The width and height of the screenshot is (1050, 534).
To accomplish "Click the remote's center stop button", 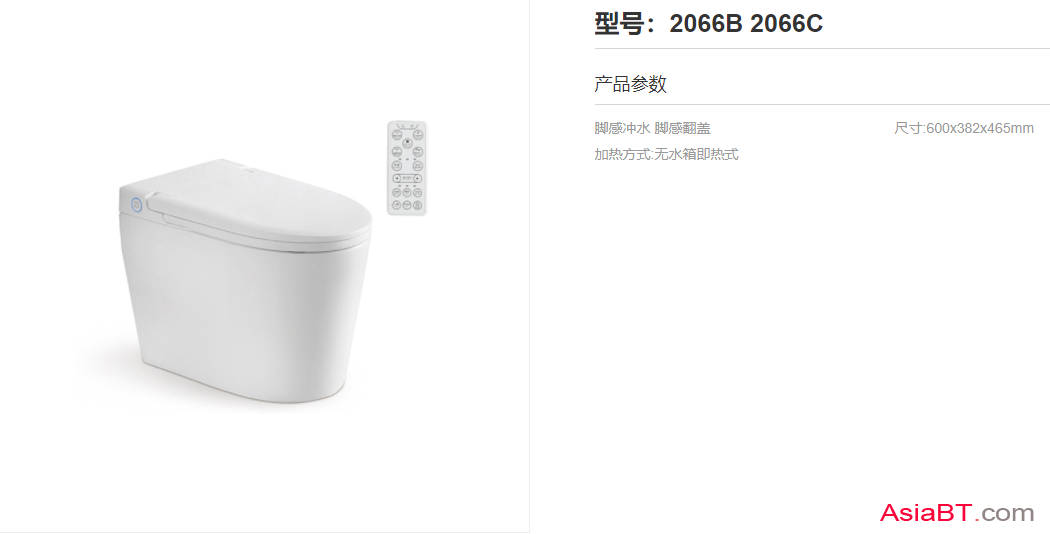I will tap(407, 143).
